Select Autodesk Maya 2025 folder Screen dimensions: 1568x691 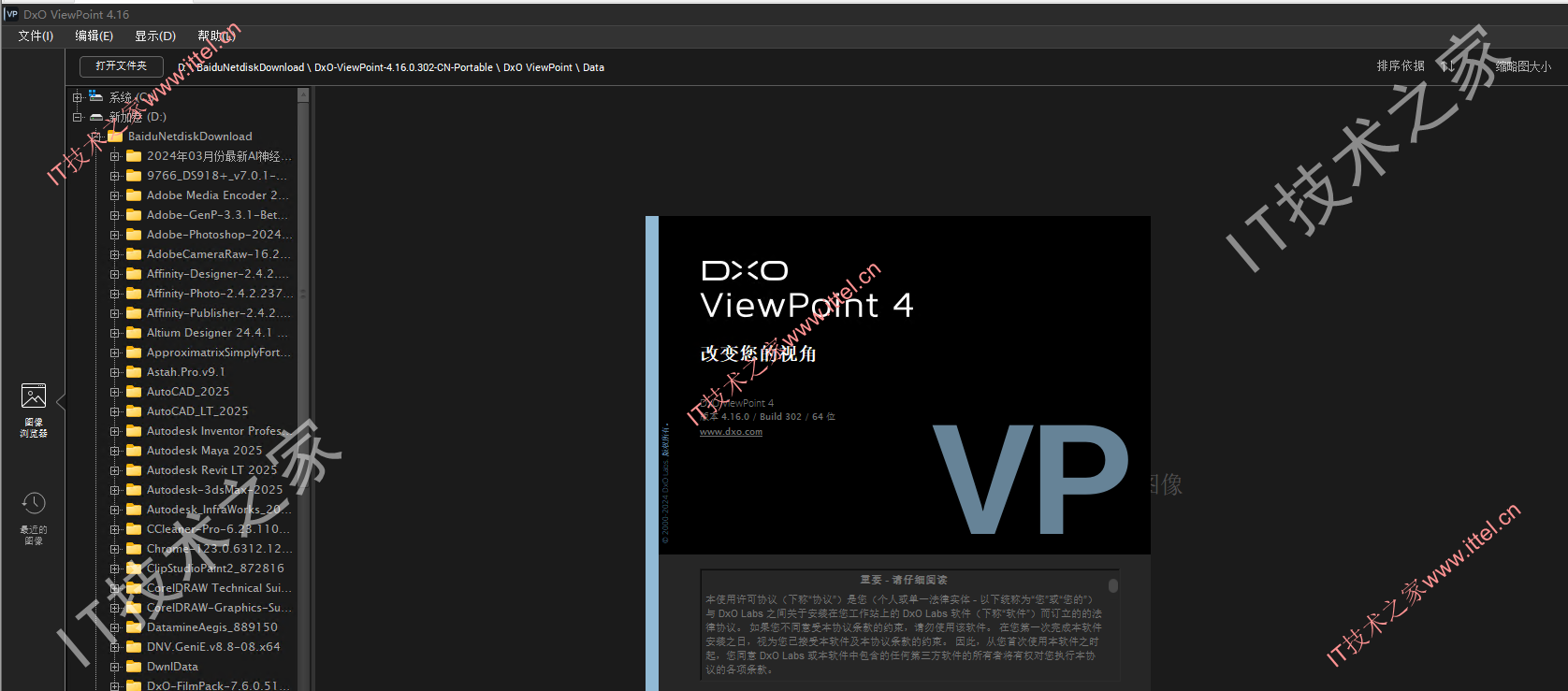pos(204,451)
